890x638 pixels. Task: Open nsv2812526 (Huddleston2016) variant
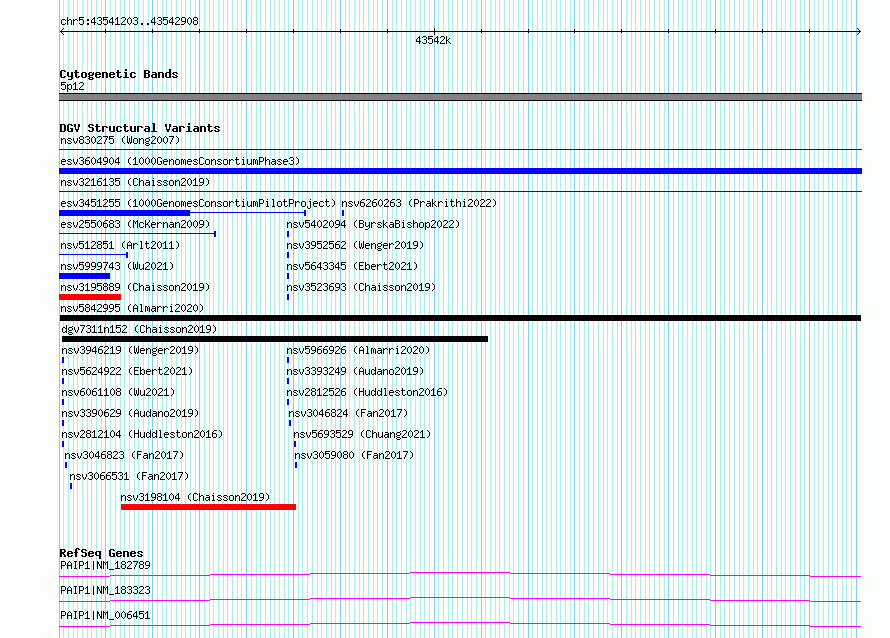tap(367, 392)
